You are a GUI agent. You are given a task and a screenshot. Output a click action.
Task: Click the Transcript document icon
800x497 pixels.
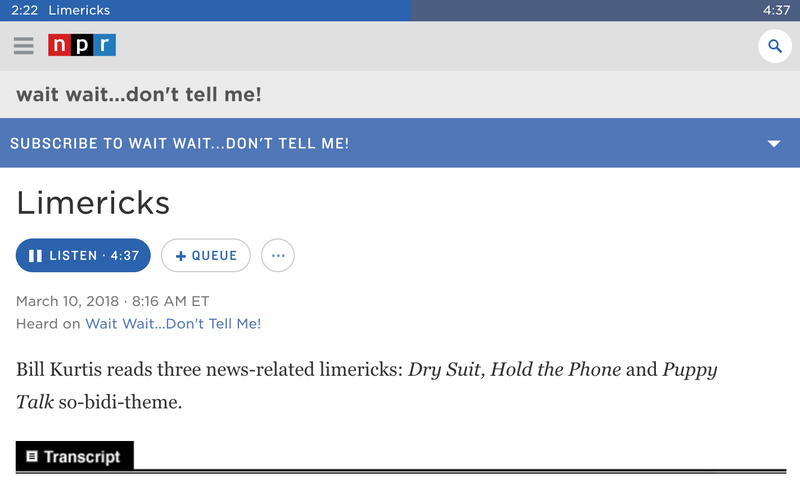coord(32,457)
